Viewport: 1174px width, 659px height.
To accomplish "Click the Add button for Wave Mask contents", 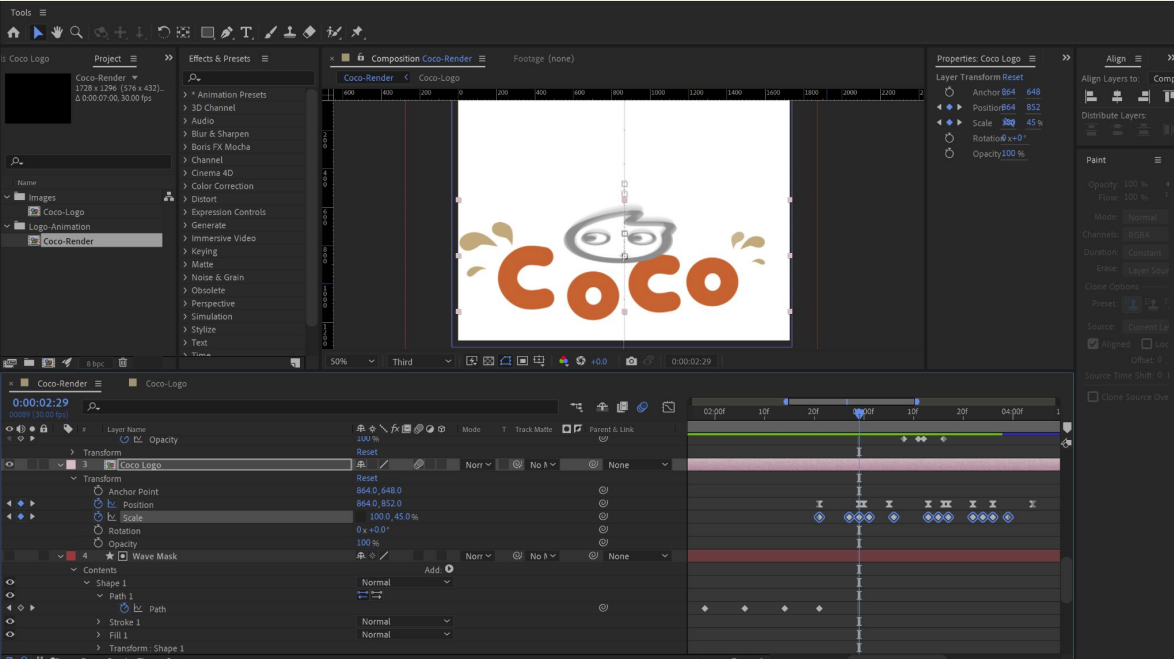I will 449,569.
